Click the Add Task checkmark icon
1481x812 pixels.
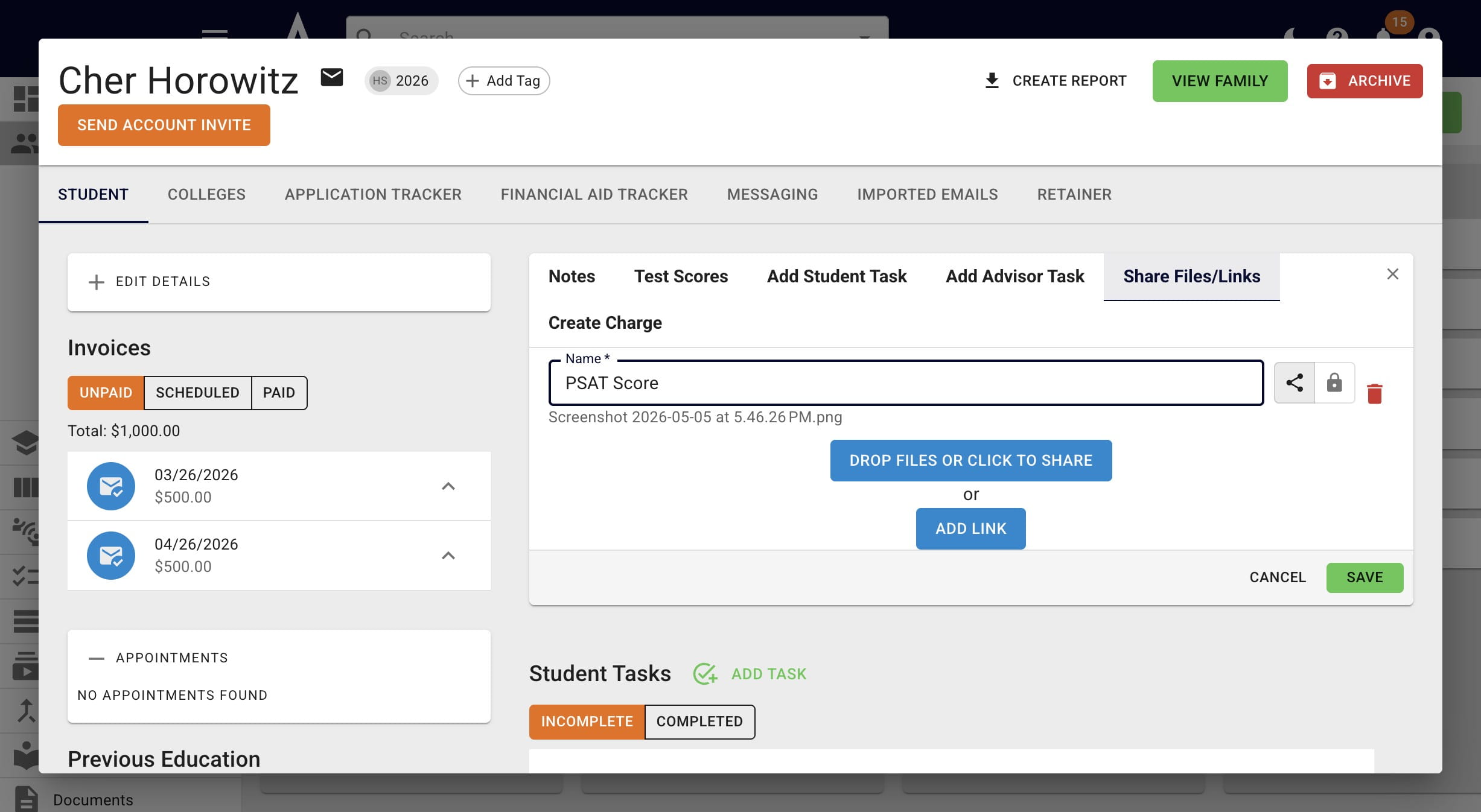tap(704, 673)
